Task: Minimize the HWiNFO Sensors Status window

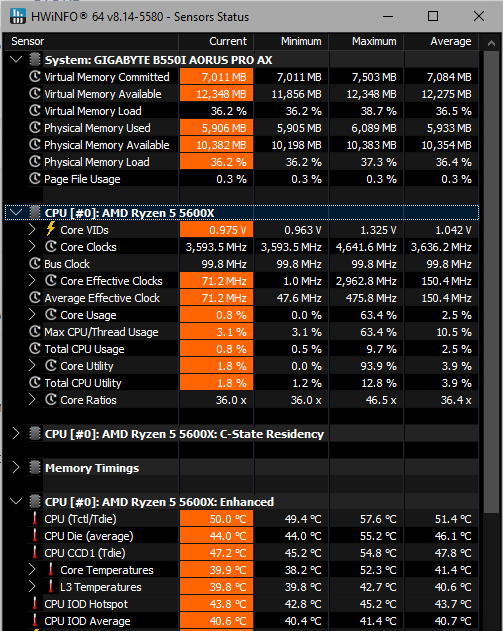Action: pos(388,16)
